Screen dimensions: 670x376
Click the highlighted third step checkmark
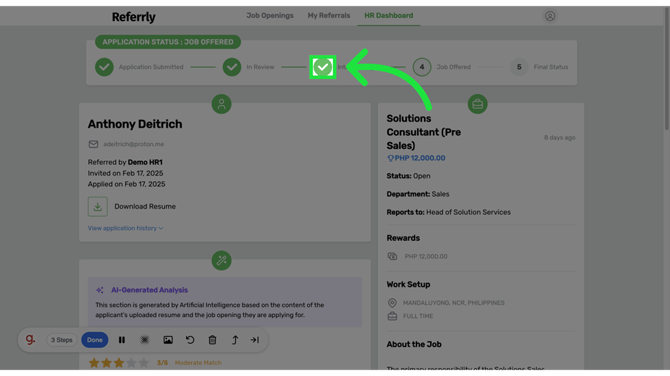(x=323, y=67)
